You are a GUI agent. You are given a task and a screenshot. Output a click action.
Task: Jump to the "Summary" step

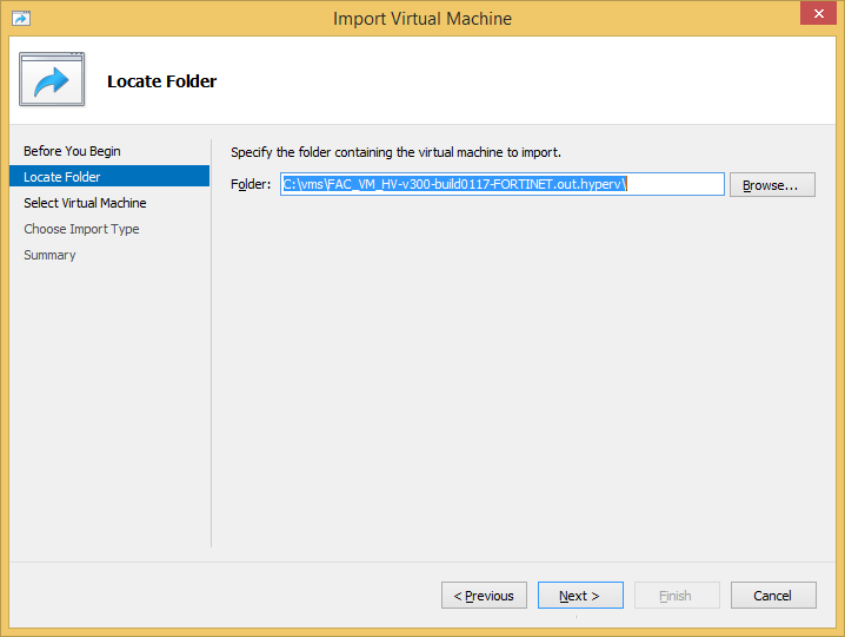coord(49,255)
